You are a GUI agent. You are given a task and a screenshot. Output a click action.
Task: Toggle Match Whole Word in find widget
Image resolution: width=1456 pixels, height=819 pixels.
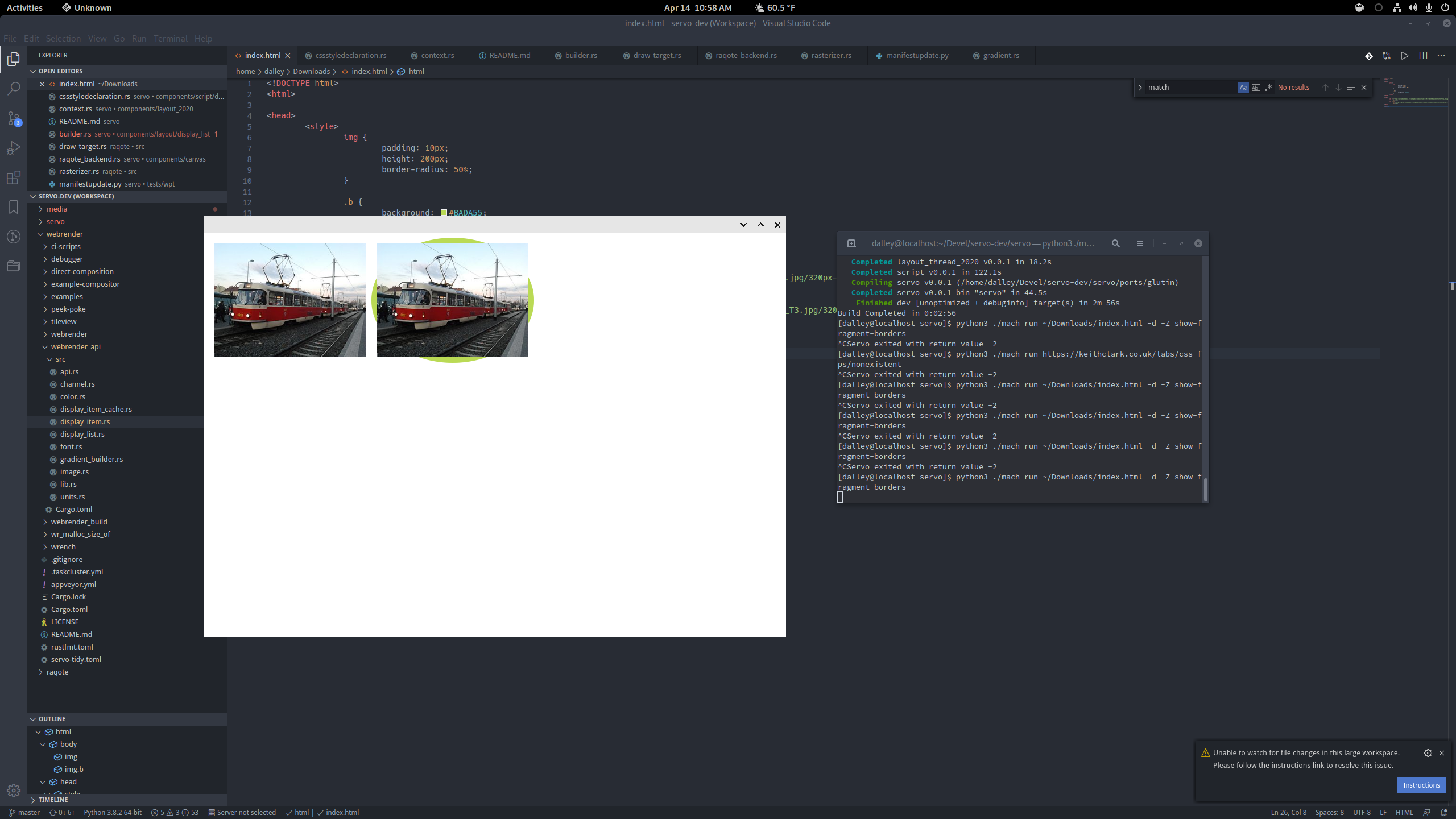tap(1256, 88)
